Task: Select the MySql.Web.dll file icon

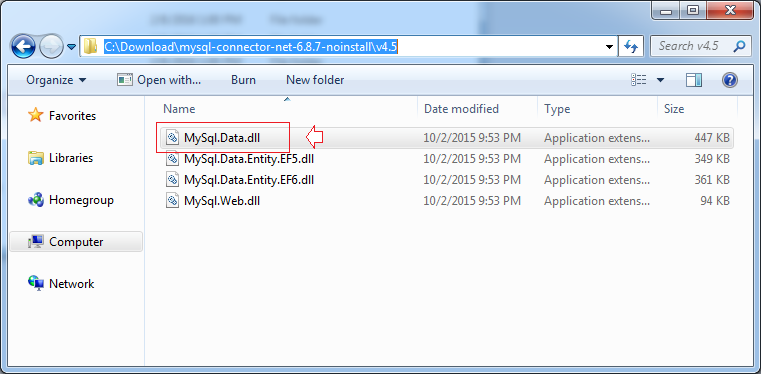Action: (x=172, y=201)
